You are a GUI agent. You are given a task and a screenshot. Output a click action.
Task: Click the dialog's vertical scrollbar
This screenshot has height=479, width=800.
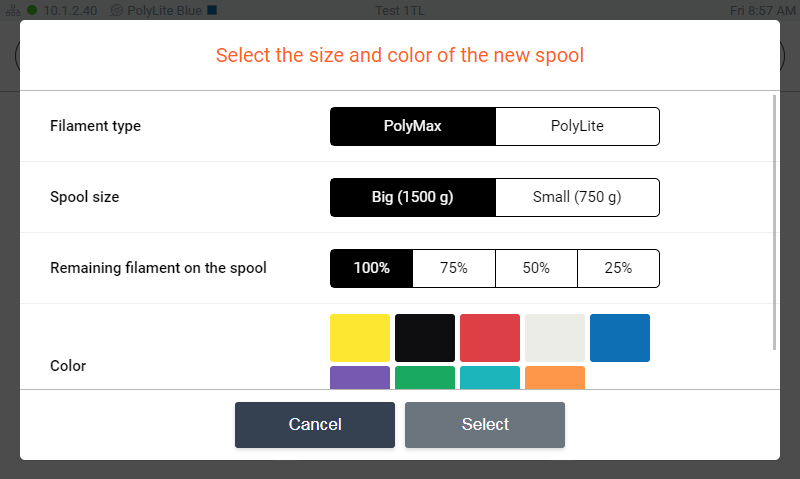(x=774, y=222)
